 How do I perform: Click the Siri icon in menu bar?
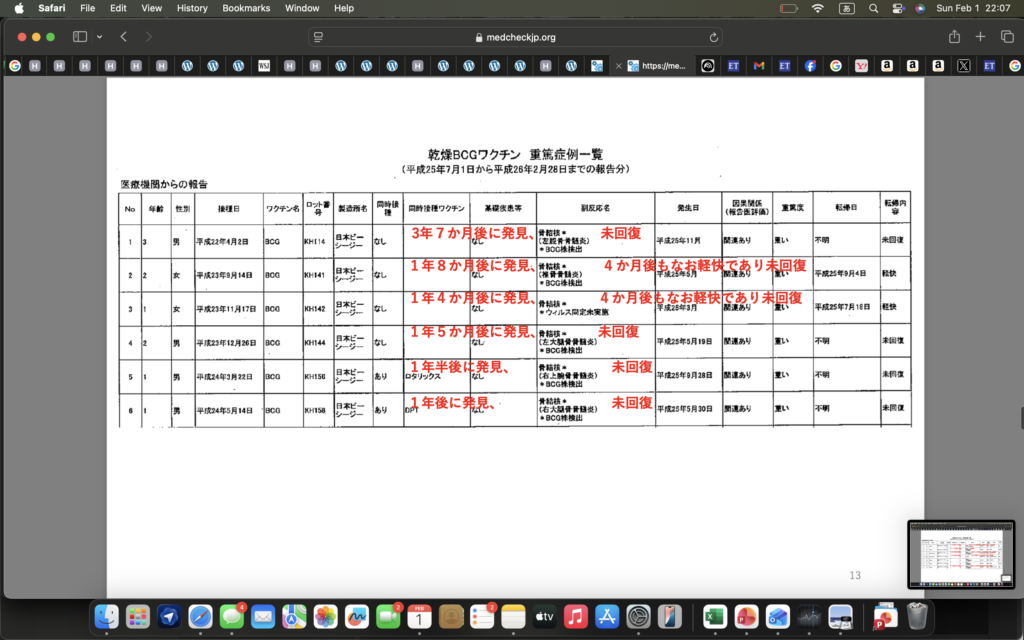[x=919, y=8]
